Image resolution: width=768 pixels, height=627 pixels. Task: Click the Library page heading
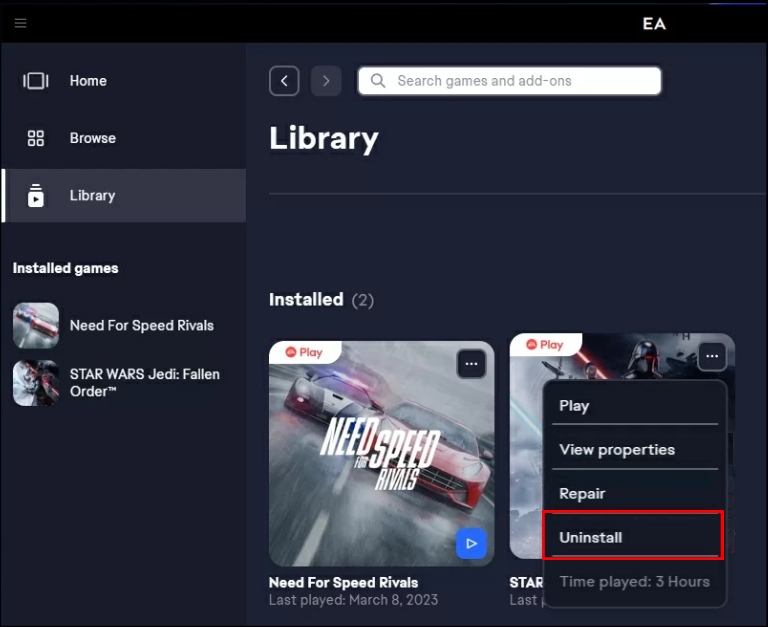324,138
